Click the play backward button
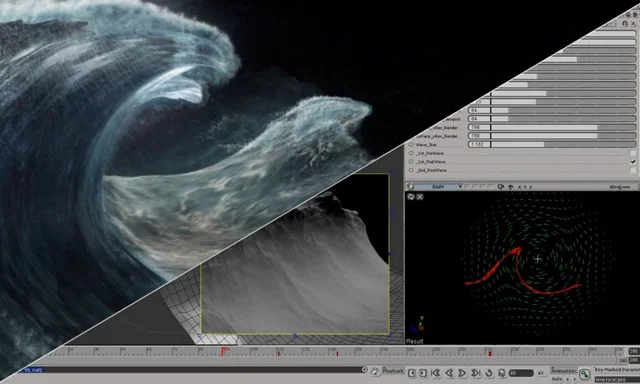Image resolution: width=640 pixels, height=384 pixels. 449,373
